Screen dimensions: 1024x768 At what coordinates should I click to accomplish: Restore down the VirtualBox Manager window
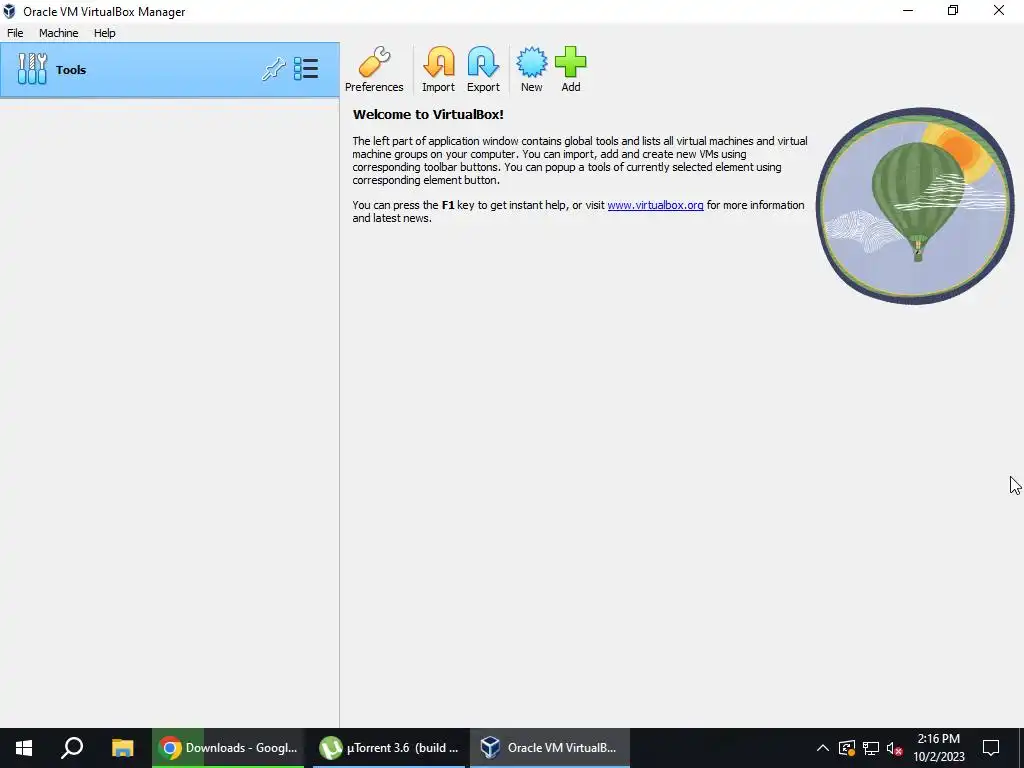pos(953,10)
